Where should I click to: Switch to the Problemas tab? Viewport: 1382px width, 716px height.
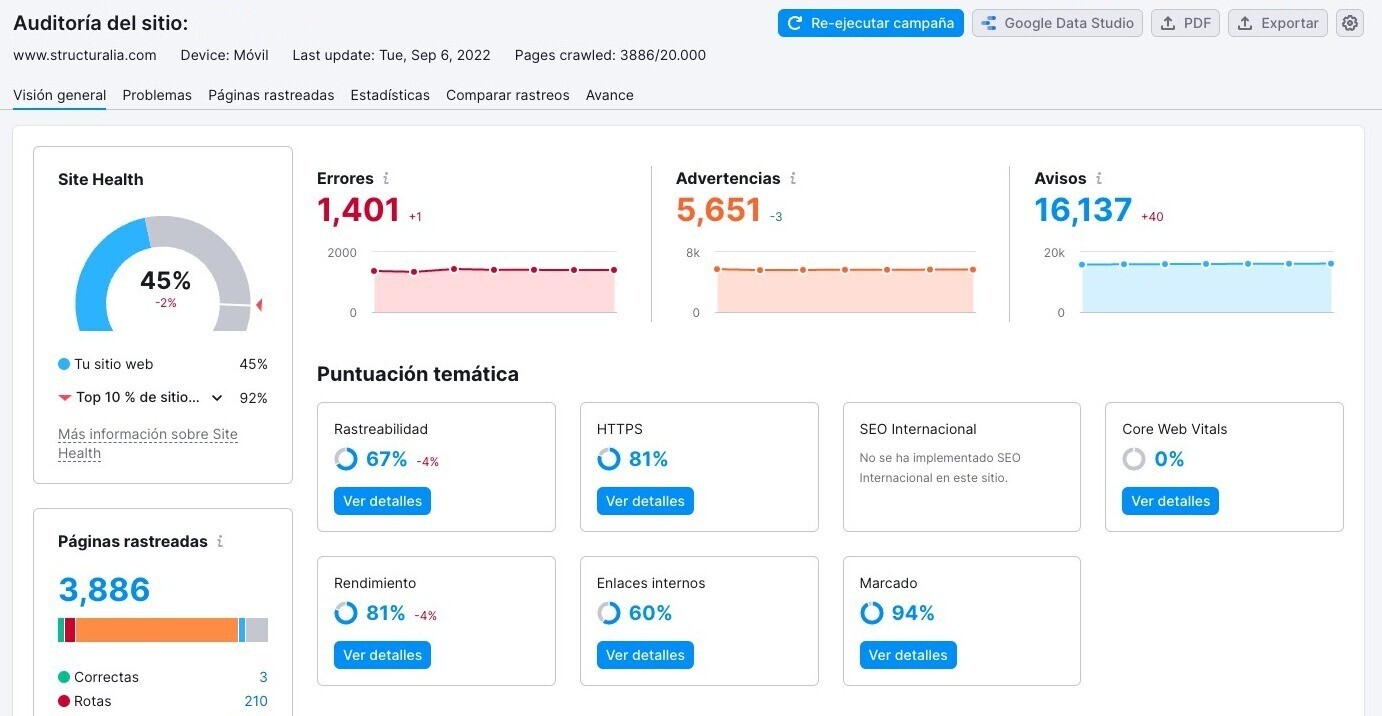pyautogui.click(x=157, y=95)
